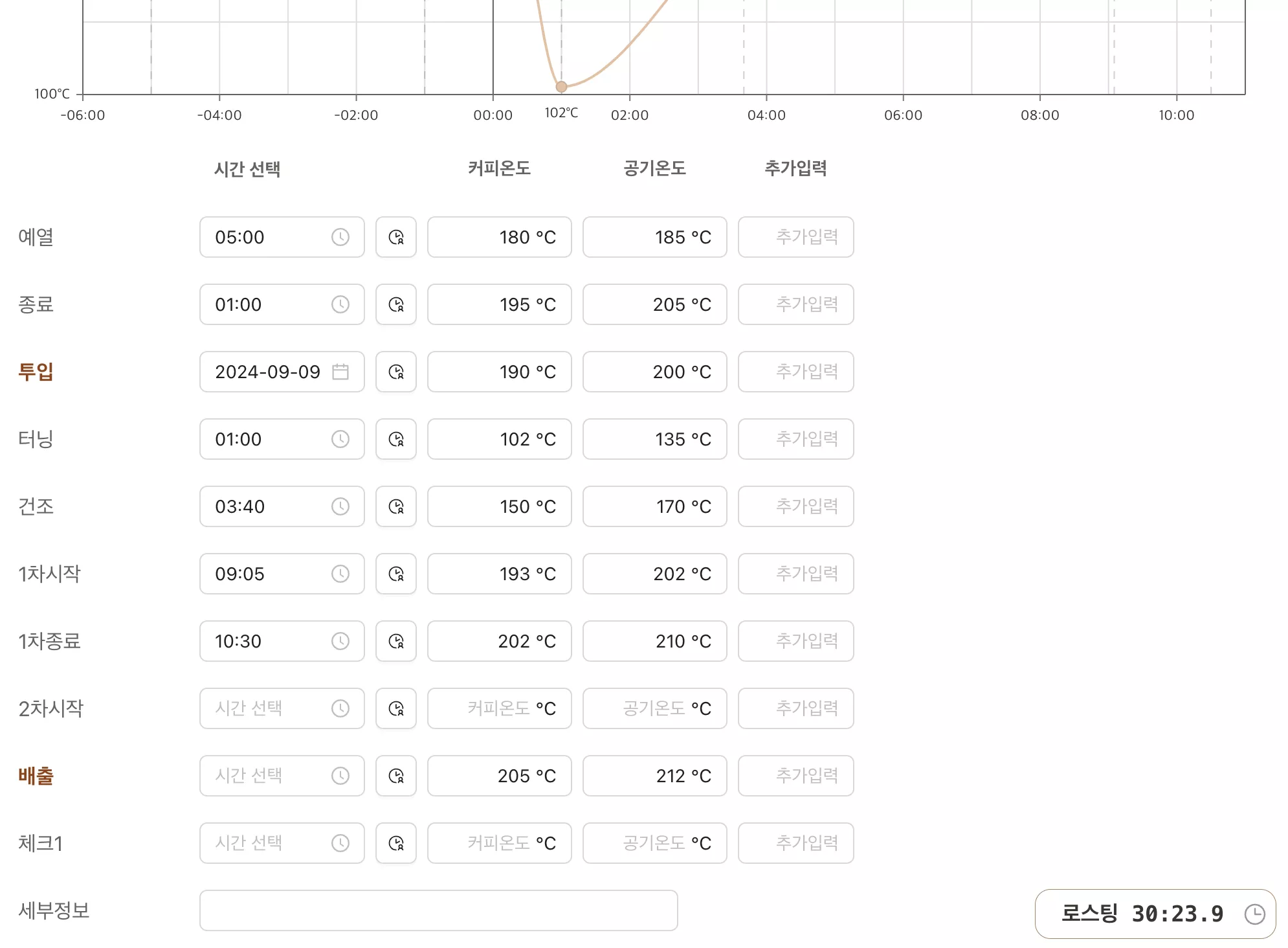Focus the 1차시작 coffee temperature field 193 °C
Viewport: 1288px width, 948px height.
(x=500, y=574)
